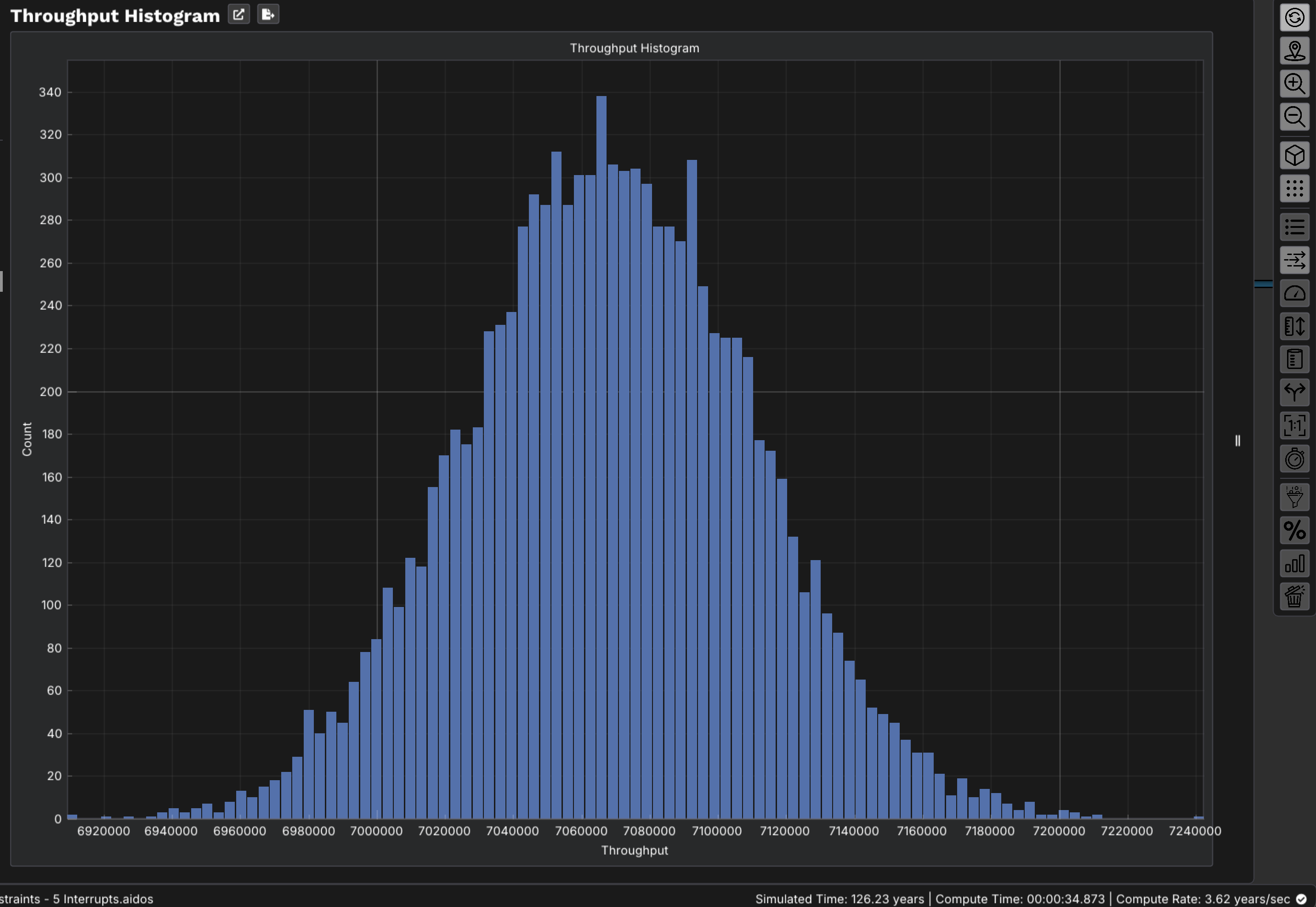Click the export button beside the histogram title
Image resolution: width=1316 pixels, height=907 pixels.
(267, 14)
